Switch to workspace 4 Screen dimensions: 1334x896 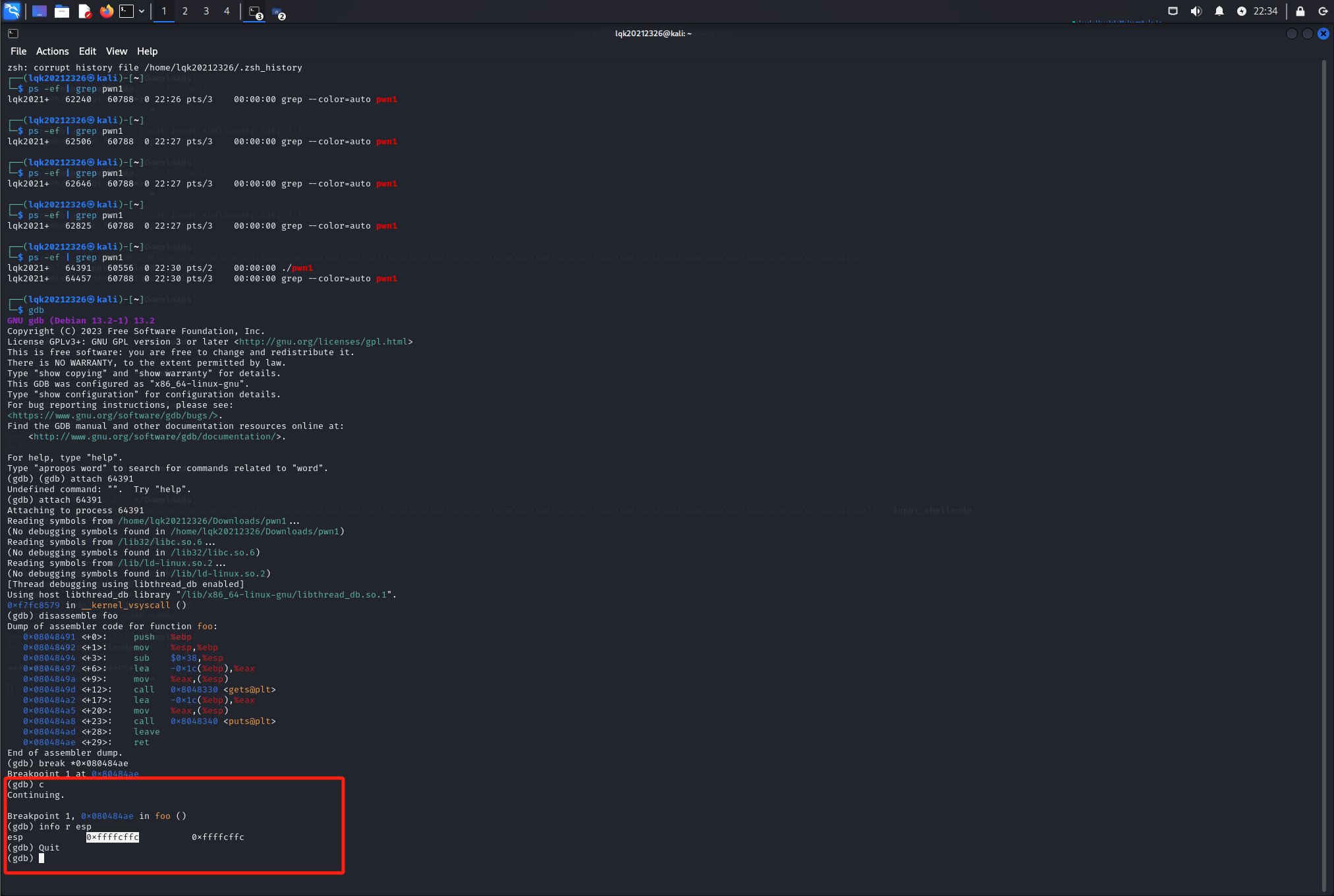point(227,11)
